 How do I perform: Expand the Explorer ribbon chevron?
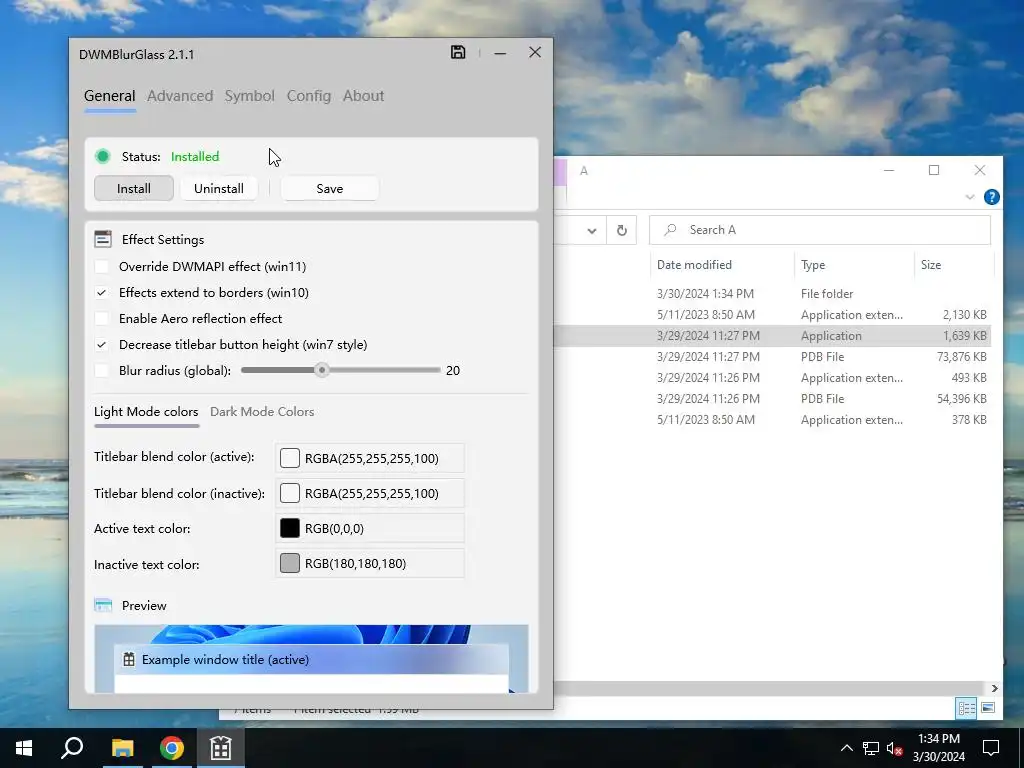pyautogui.click(x=970, y=197)
